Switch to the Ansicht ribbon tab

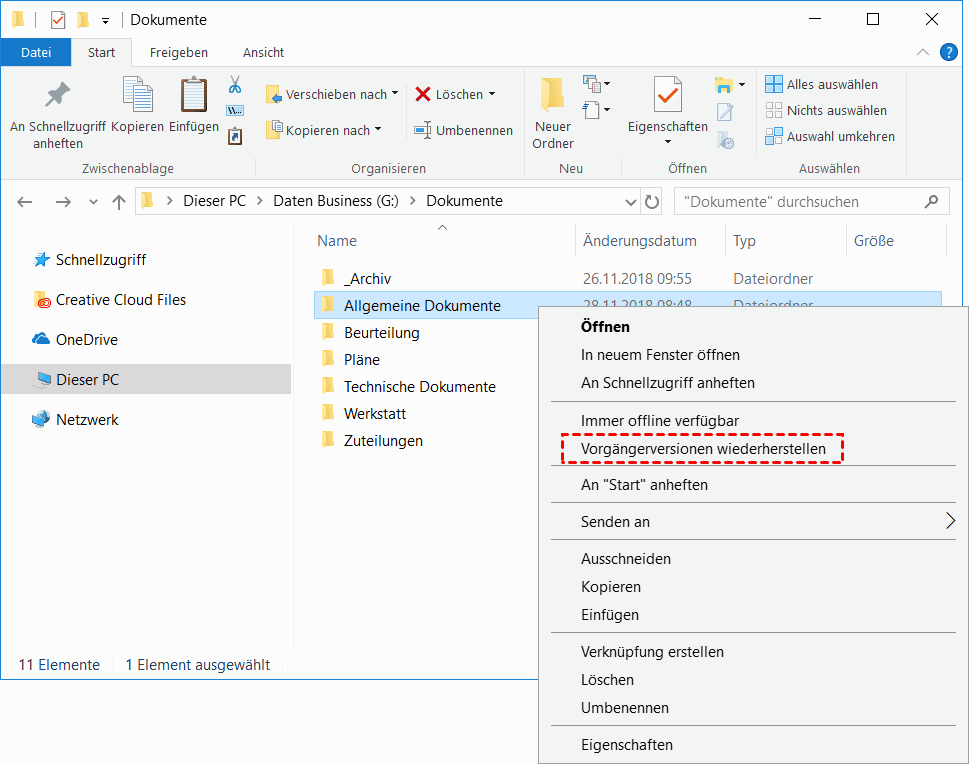(x=263, y=52)
